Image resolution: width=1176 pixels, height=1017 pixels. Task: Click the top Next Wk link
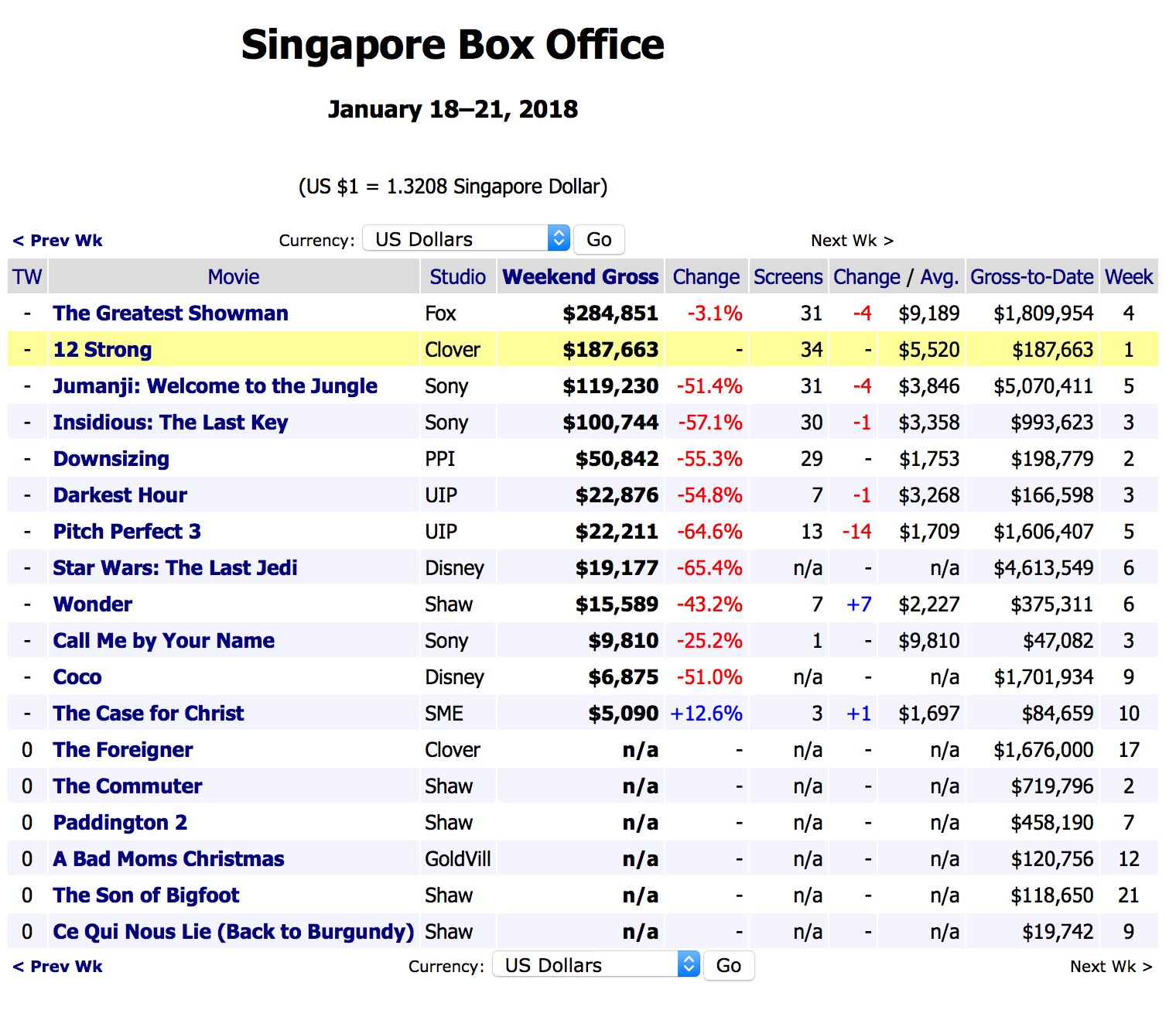pos(852,240)
